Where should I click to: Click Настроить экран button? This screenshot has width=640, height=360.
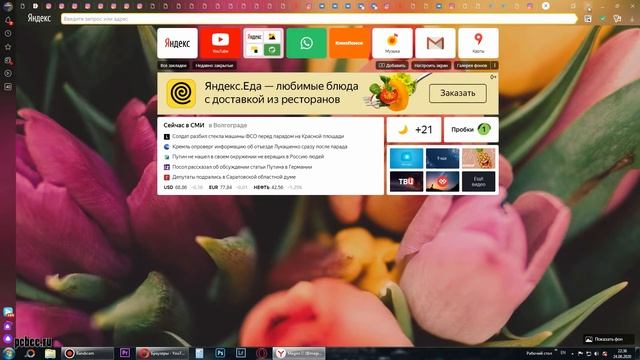(x=431, y=65)
